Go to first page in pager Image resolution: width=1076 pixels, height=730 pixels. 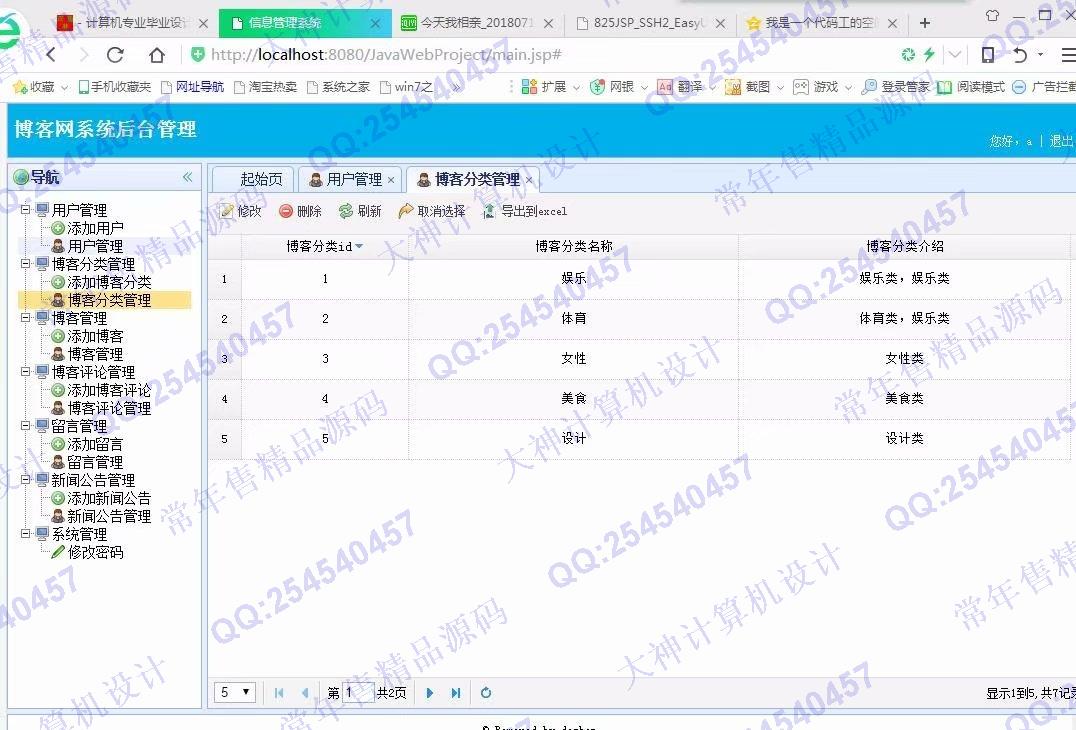click(279, 693)
